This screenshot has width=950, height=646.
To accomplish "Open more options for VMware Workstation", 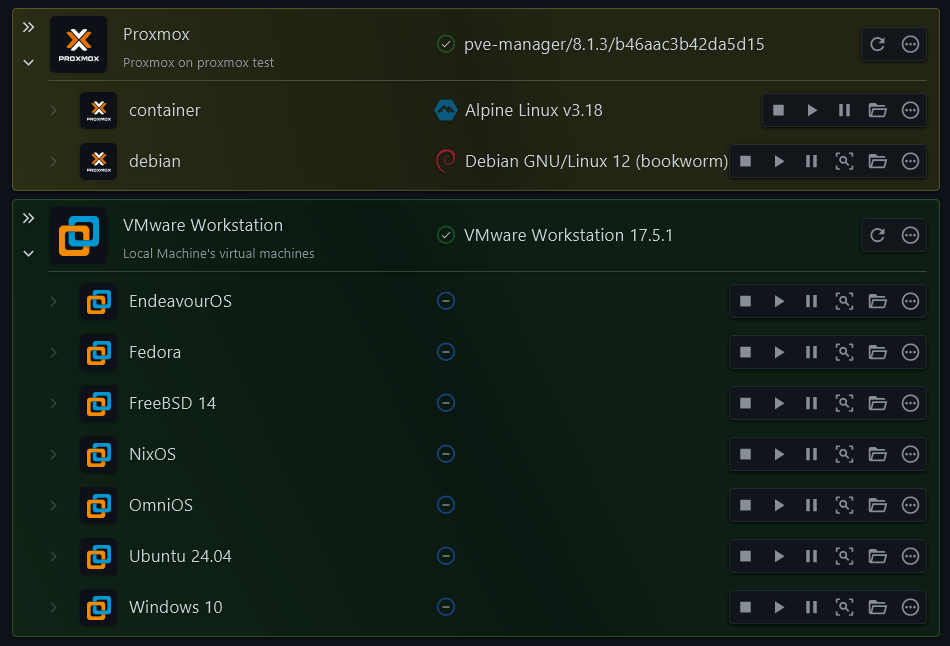I will (x=910, y=235).
